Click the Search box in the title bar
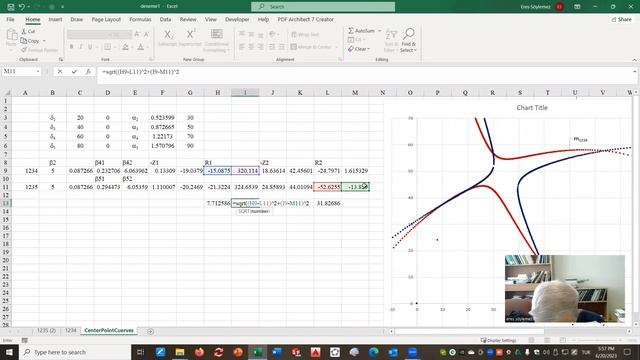Image resolution: width=640 pixels, height=360 pixels. [x=323, y=7]
